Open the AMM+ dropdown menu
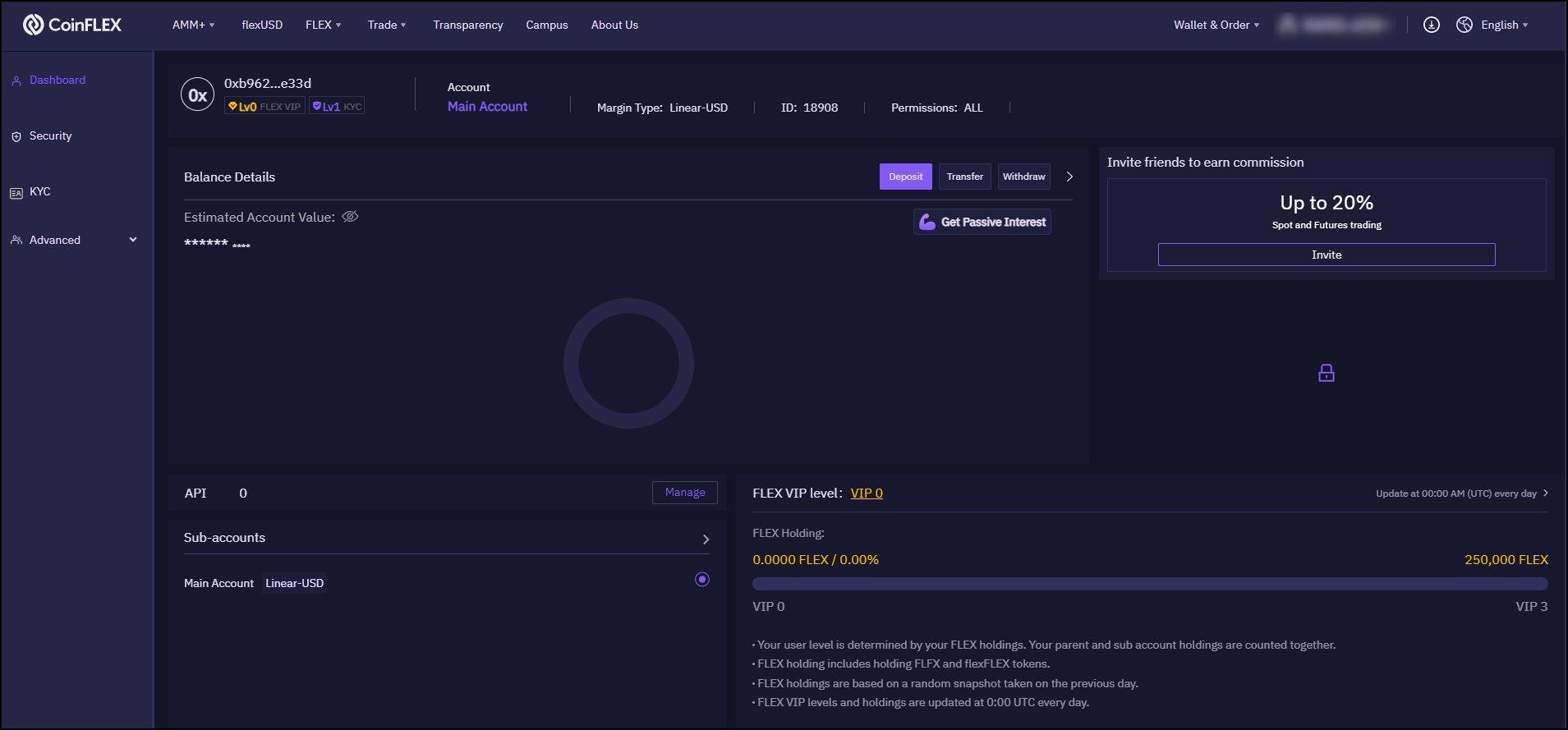Viewport: 1568px width, 730px height. tap(193, 25)
